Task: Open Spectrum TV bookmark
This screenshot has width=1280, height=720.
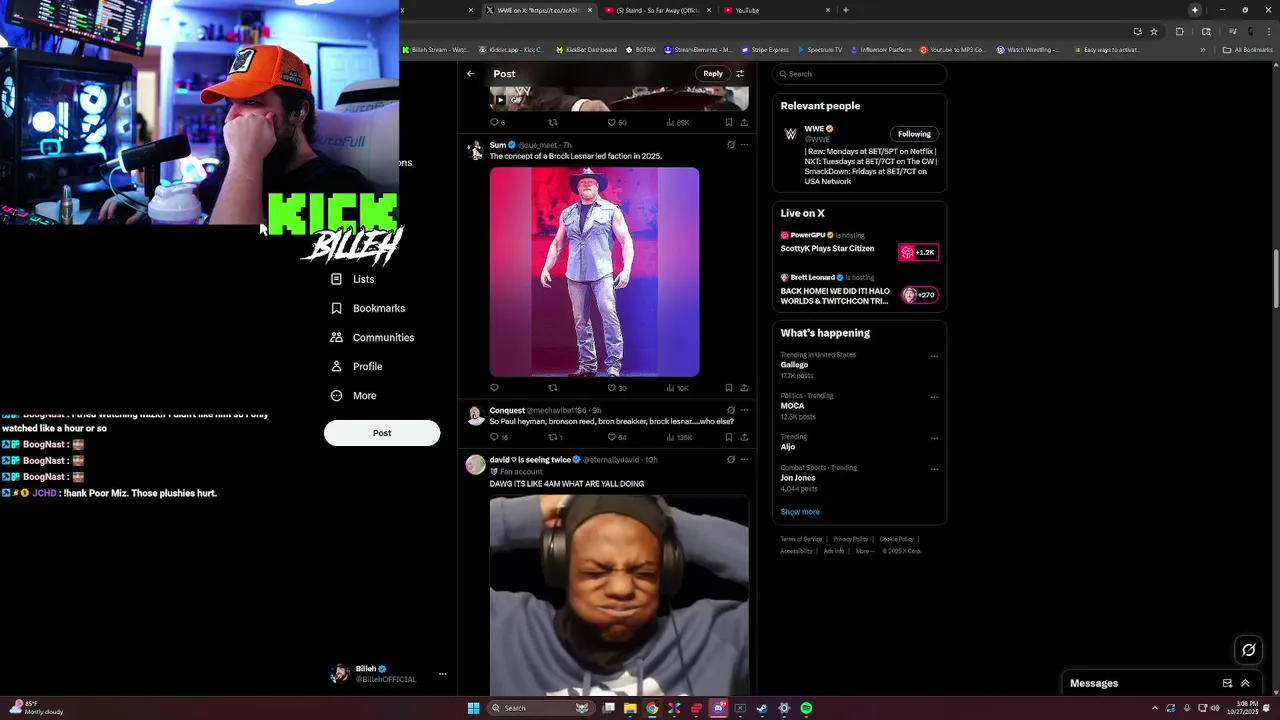Action: [819, 49]
